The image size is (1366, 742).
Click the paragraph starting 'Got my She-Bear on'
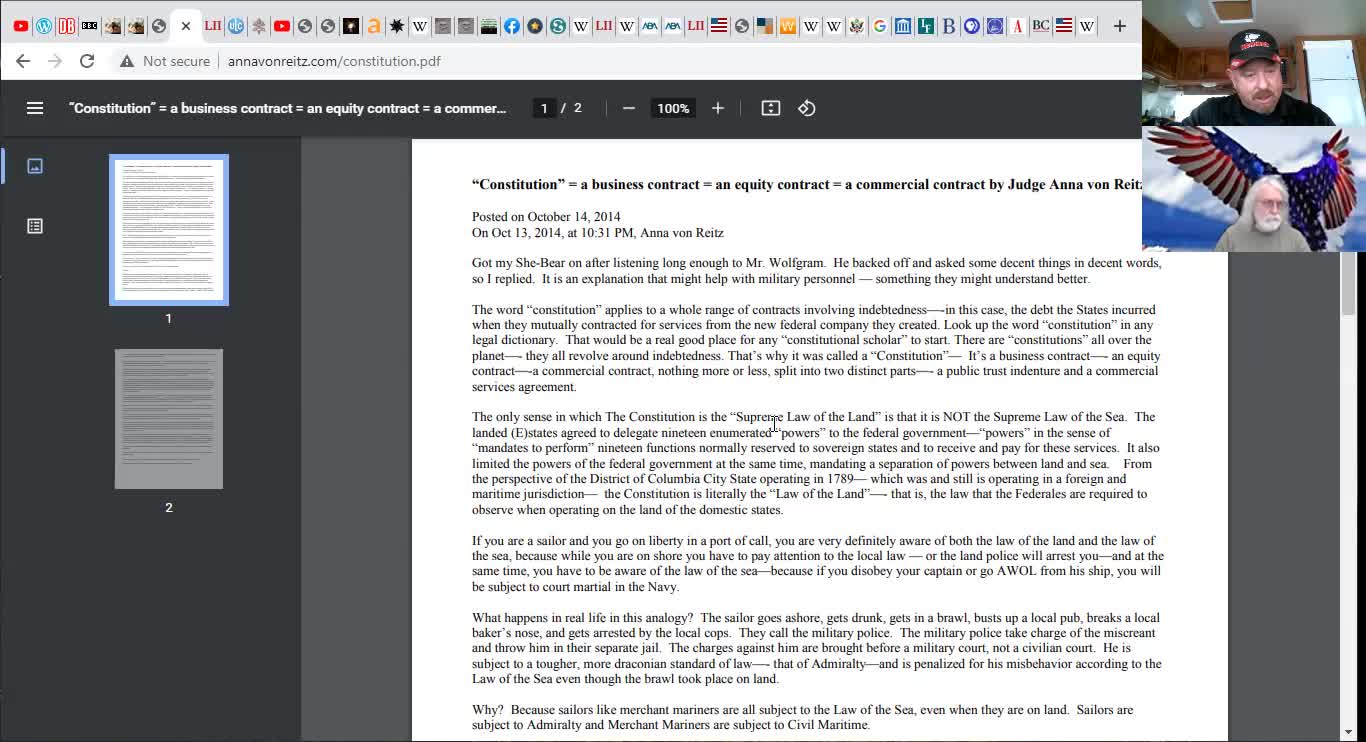[816, 271]
